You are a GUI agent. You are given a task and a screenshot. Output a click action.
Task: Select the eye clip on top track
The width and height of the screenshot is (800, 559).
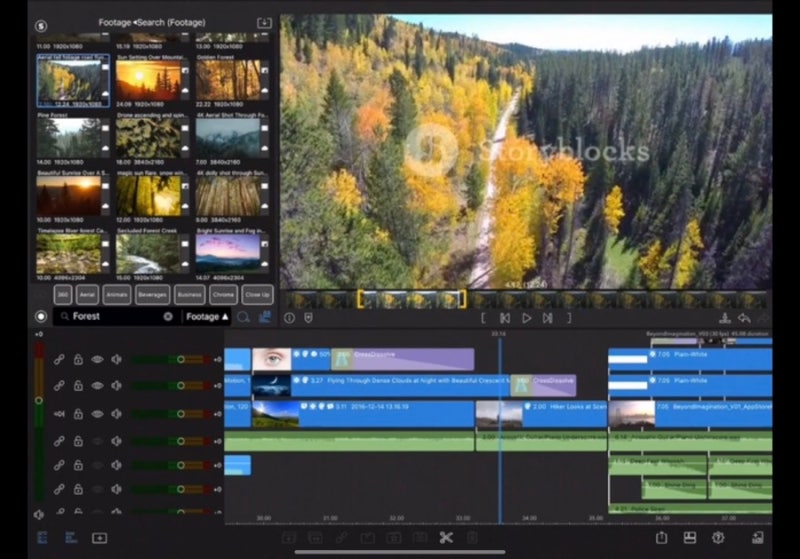291,359
